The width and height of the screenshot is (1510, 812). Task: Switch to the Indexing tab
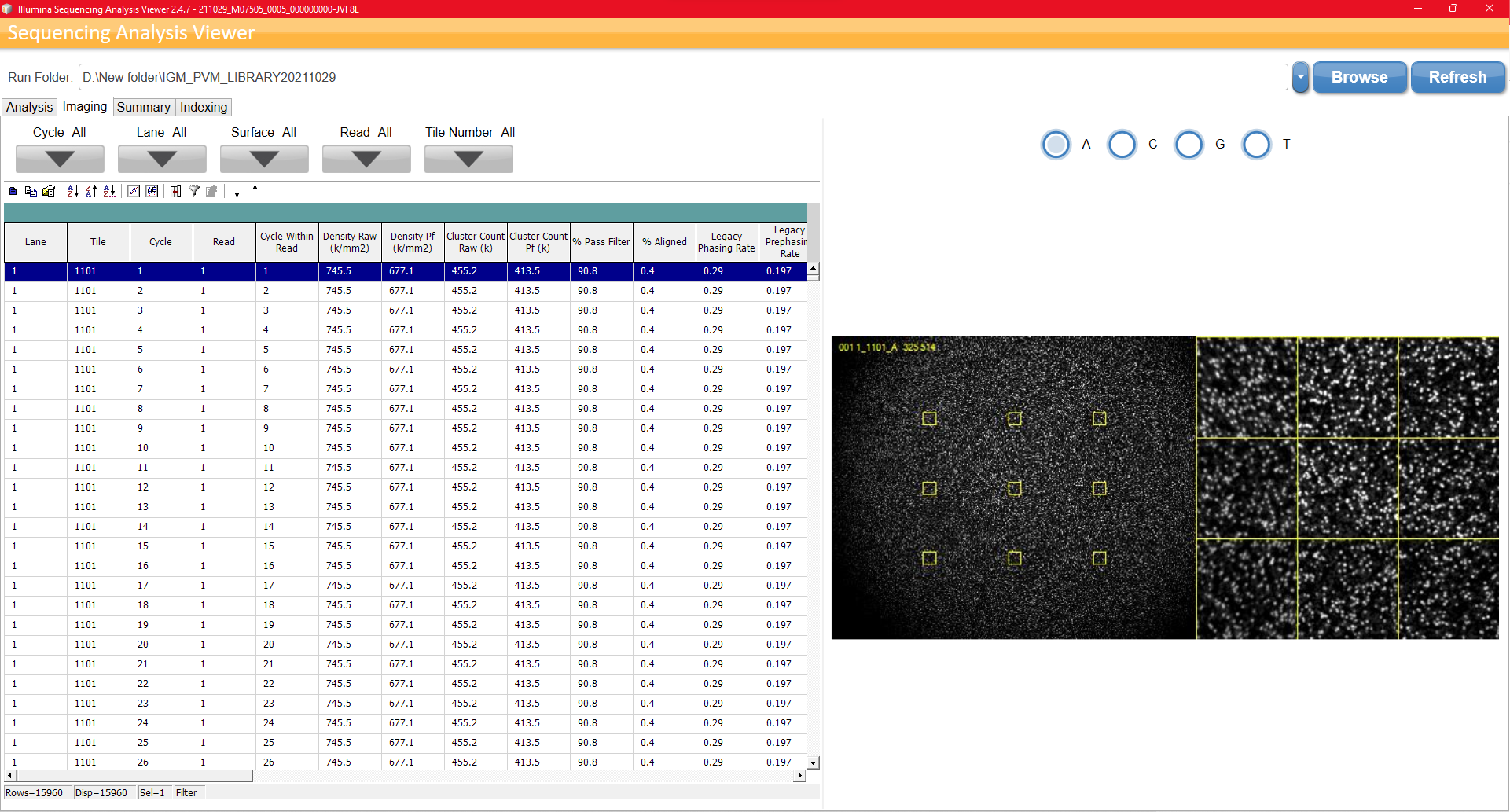coord(204,107)
